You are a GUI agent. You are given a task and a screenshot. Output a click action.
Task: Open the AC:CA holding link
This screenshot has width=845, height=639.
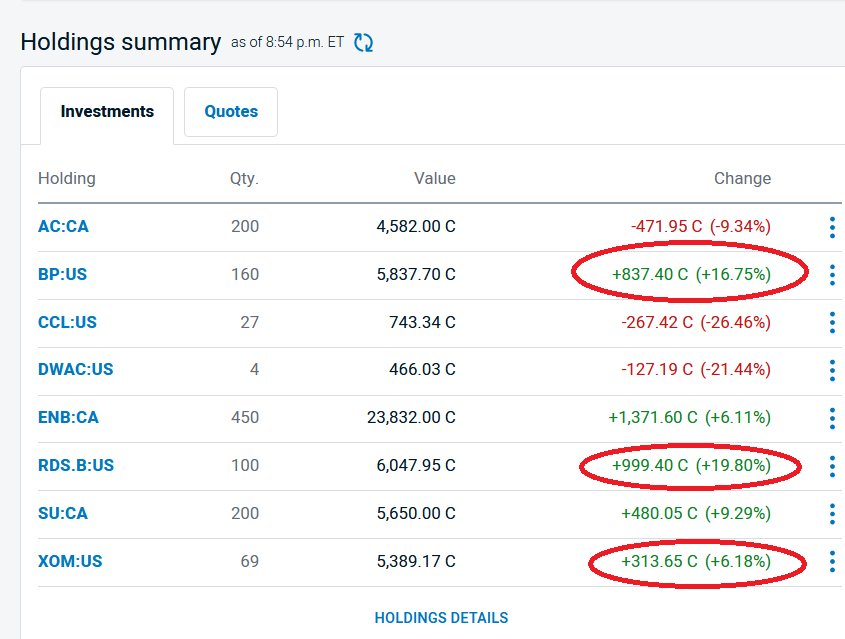coord(63,226)
